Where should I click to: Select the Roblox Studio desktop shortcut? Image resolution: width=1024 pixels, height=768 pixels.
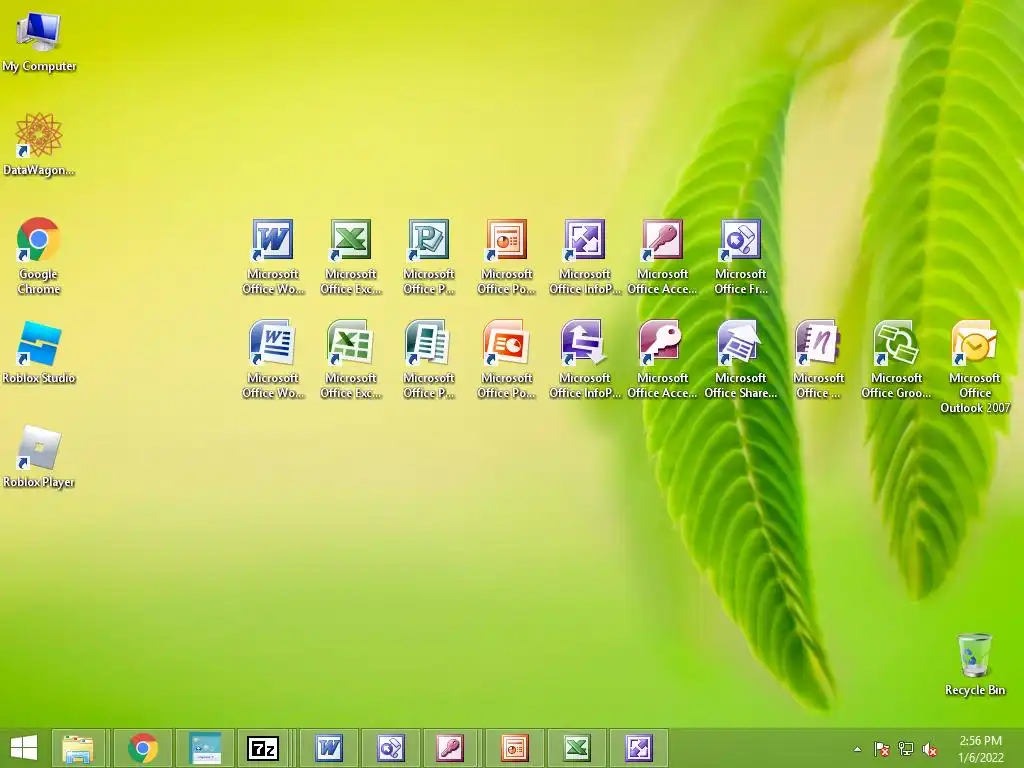(39, 352)
